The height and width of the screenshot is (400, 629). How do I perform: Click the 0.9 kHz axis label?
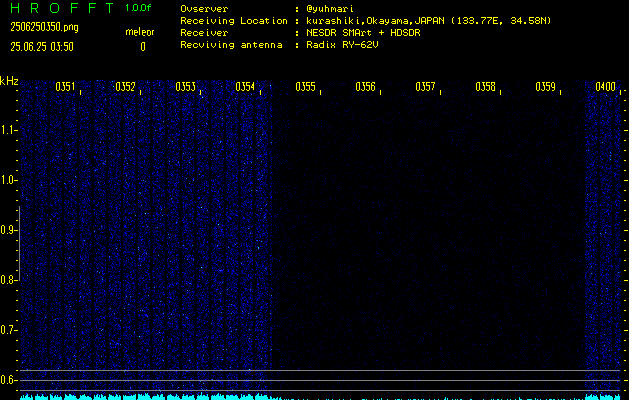click(x=8, y=230)
